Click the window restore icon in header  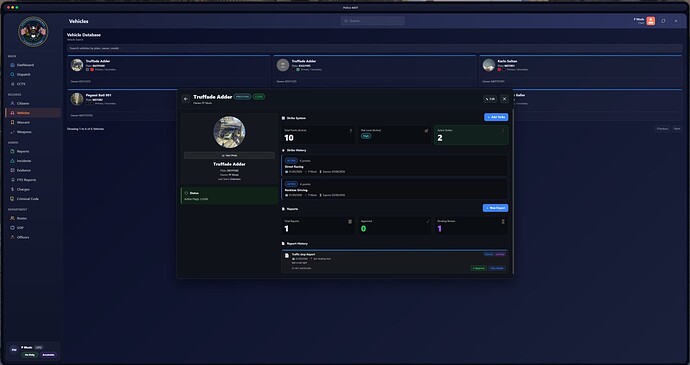pyautogui.click(x=663, y=21)
